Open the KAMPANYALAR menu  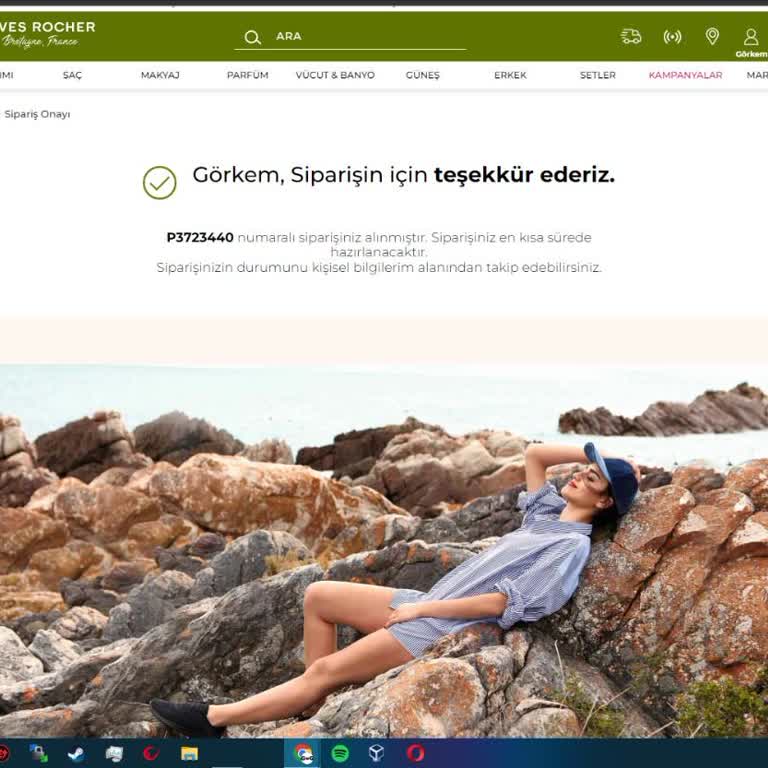coord(685,75)
